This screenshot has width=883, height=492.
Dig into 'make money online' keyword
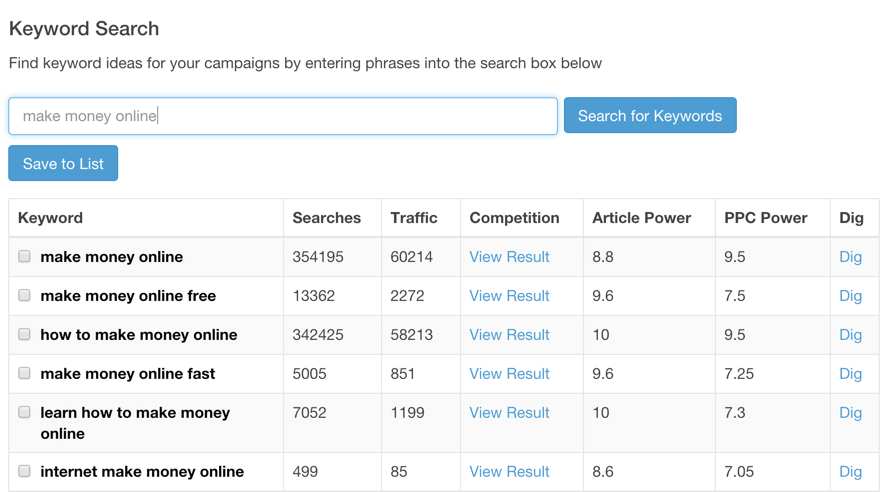pyautogui.click(x=850, y=257)
